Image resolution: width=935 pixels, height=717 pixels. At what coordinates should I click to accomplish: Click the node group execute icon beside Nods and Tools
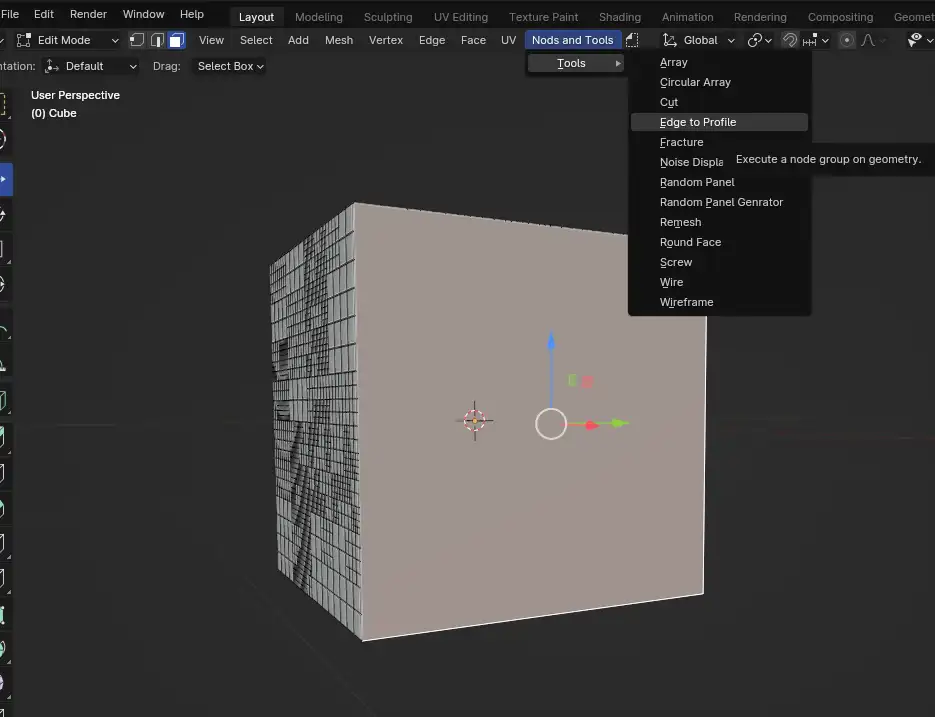[x=632, y=40]
